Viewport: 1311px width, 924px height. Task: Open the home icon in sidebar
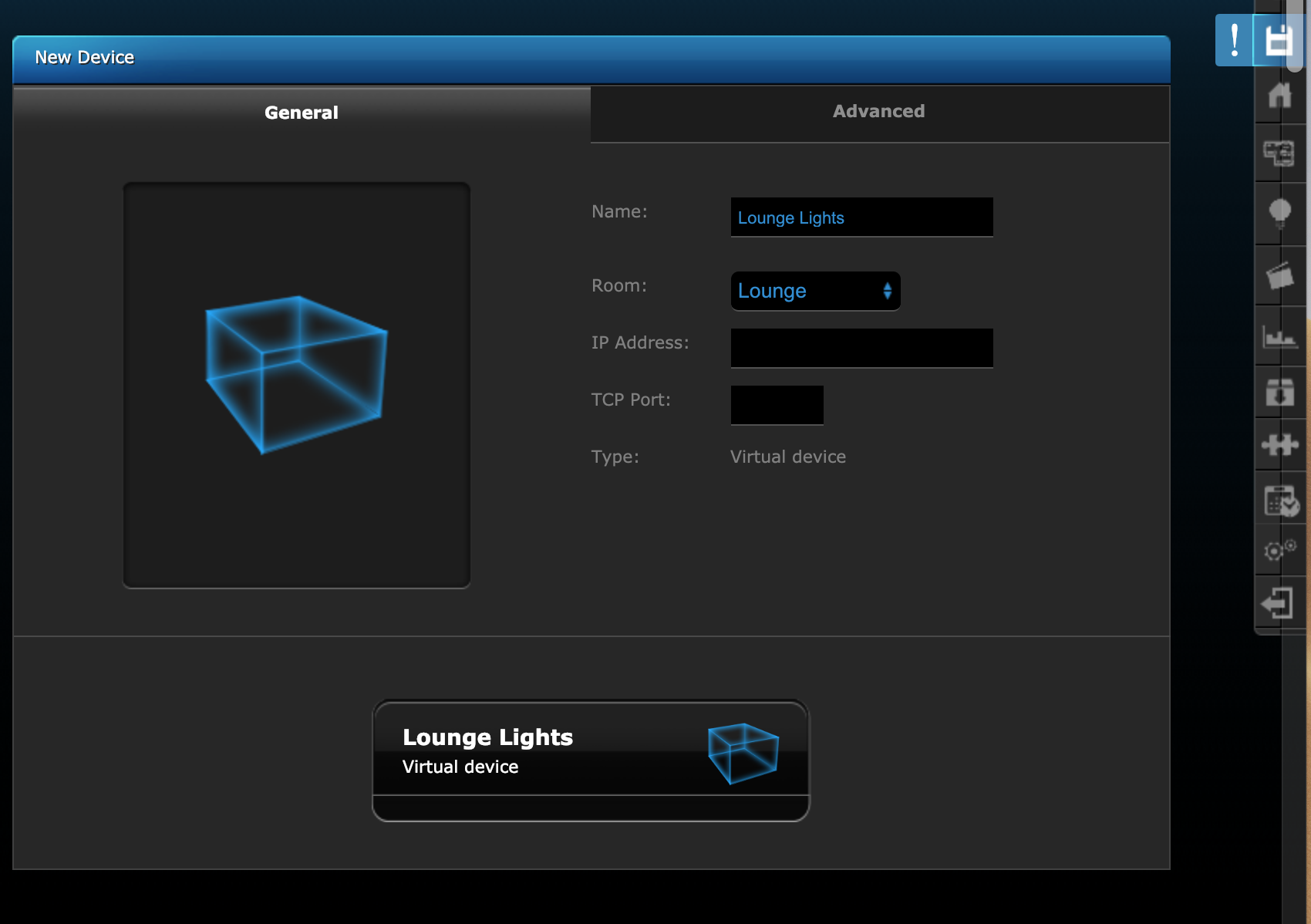click(x=1279, y=96)
